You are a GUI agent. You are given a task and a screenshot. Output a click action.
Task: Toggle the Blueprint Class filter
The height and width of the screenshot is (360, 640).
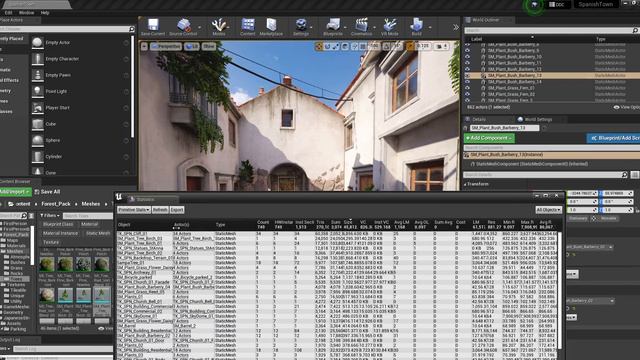tap(58, 224)
